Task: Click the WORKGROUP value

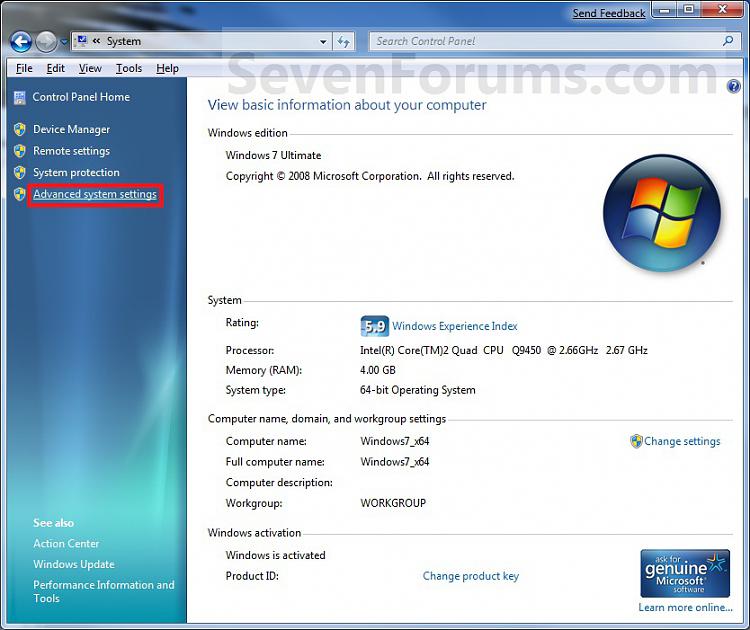Action: point(393,503)
